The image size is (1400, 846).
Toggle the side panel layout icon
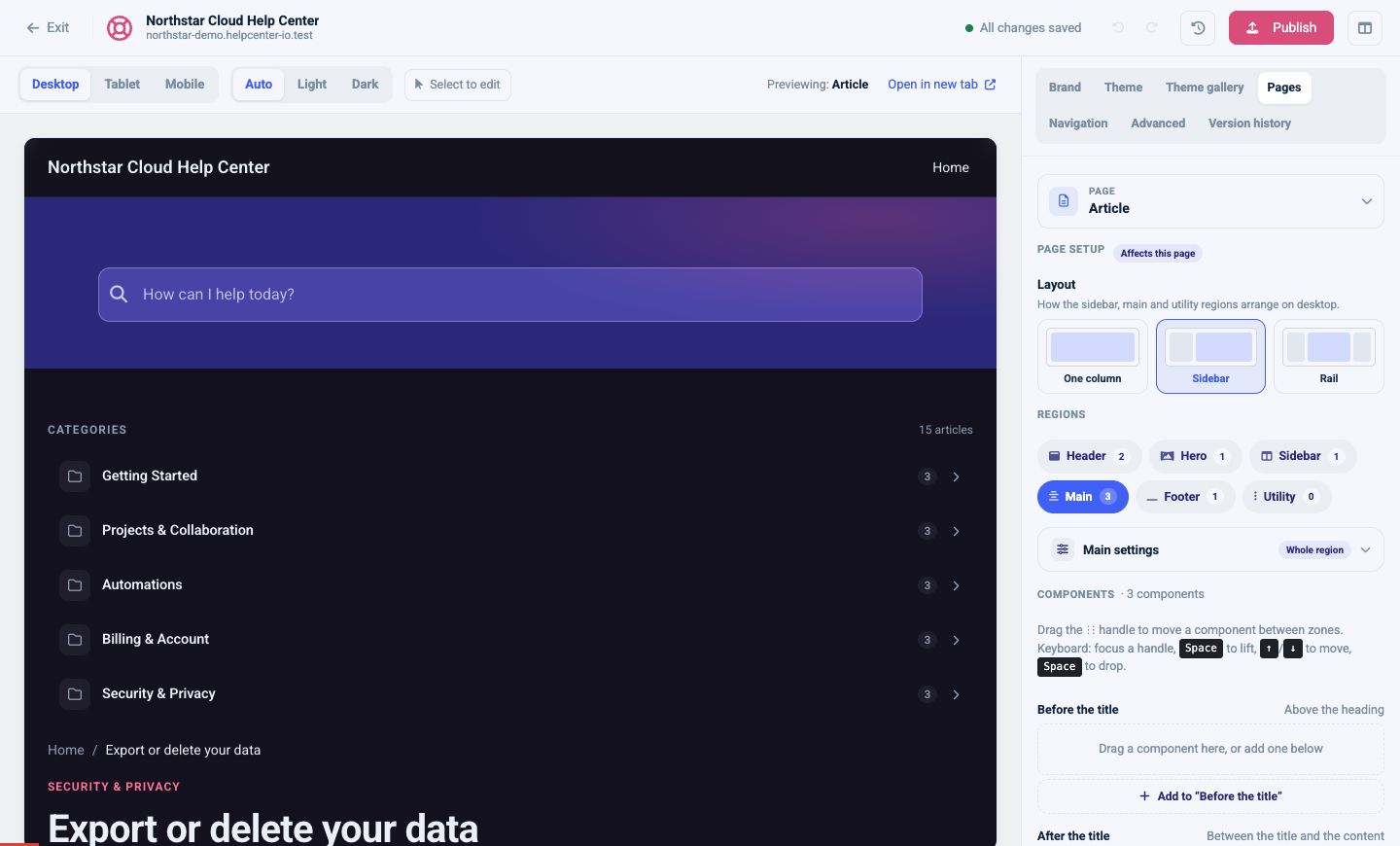pyautogui.click(x=1365, y=28)
